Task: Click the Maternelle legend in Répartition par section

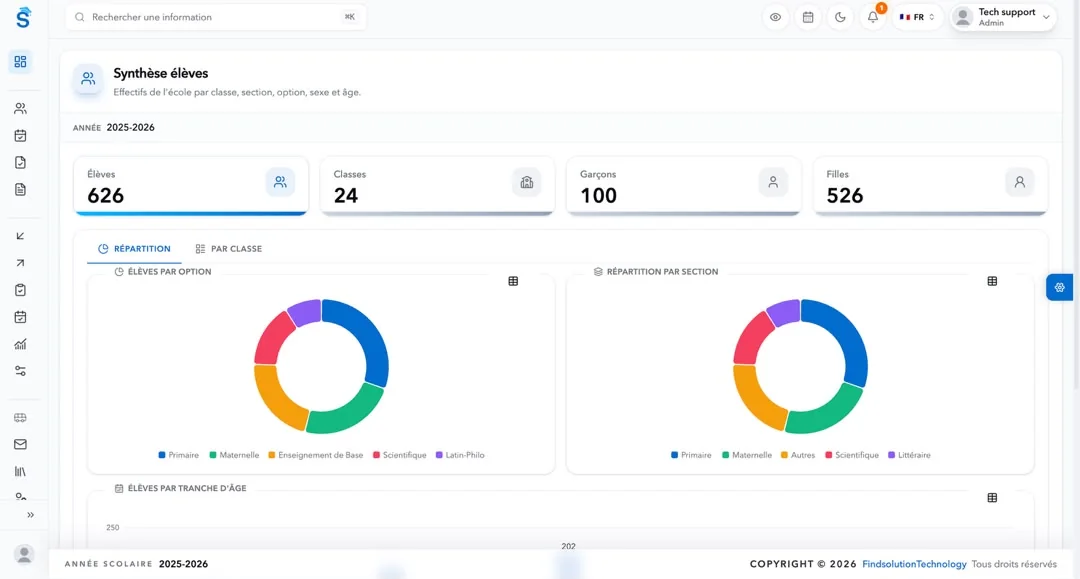Action: pyautogui.click(x=747, y=455)
